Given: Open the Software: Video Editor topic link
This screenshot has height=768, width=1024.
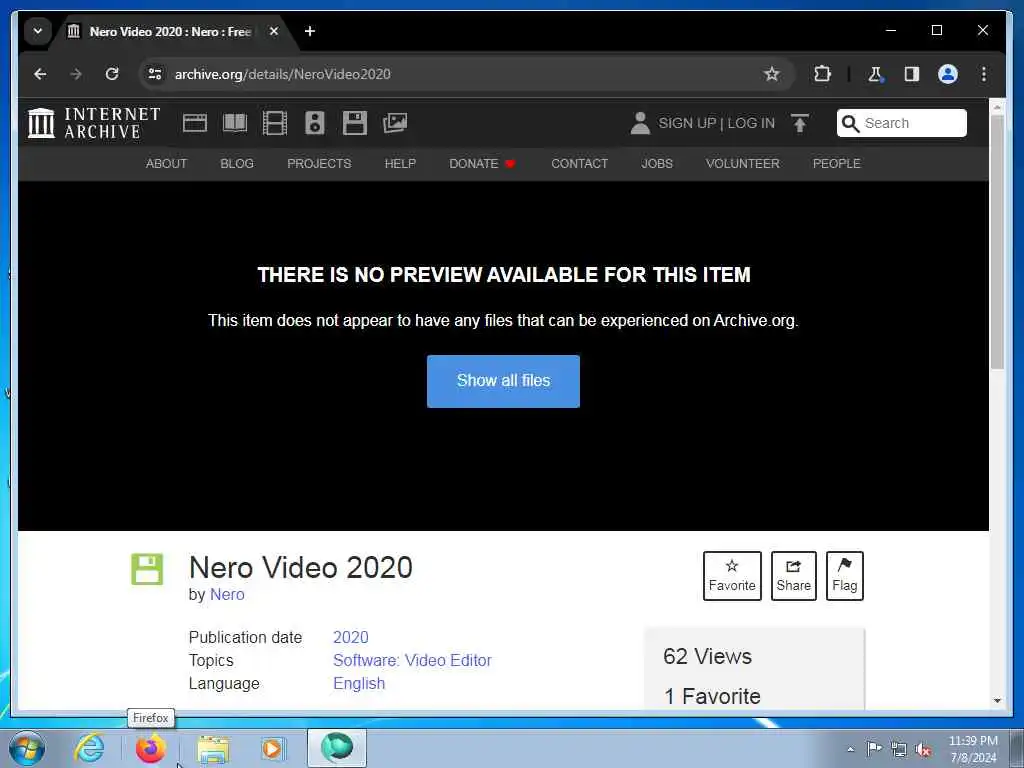Looking at the screenshot, I should click(x=412, y=660).
